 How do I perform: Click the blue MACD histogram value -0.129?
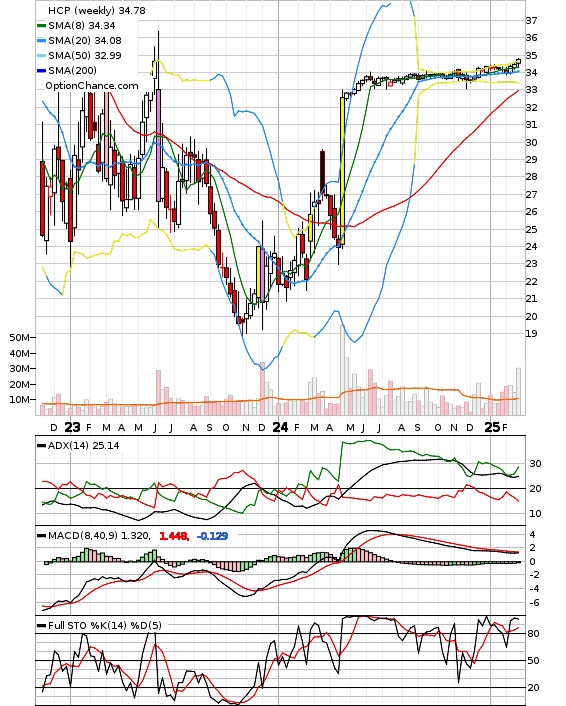213,536
